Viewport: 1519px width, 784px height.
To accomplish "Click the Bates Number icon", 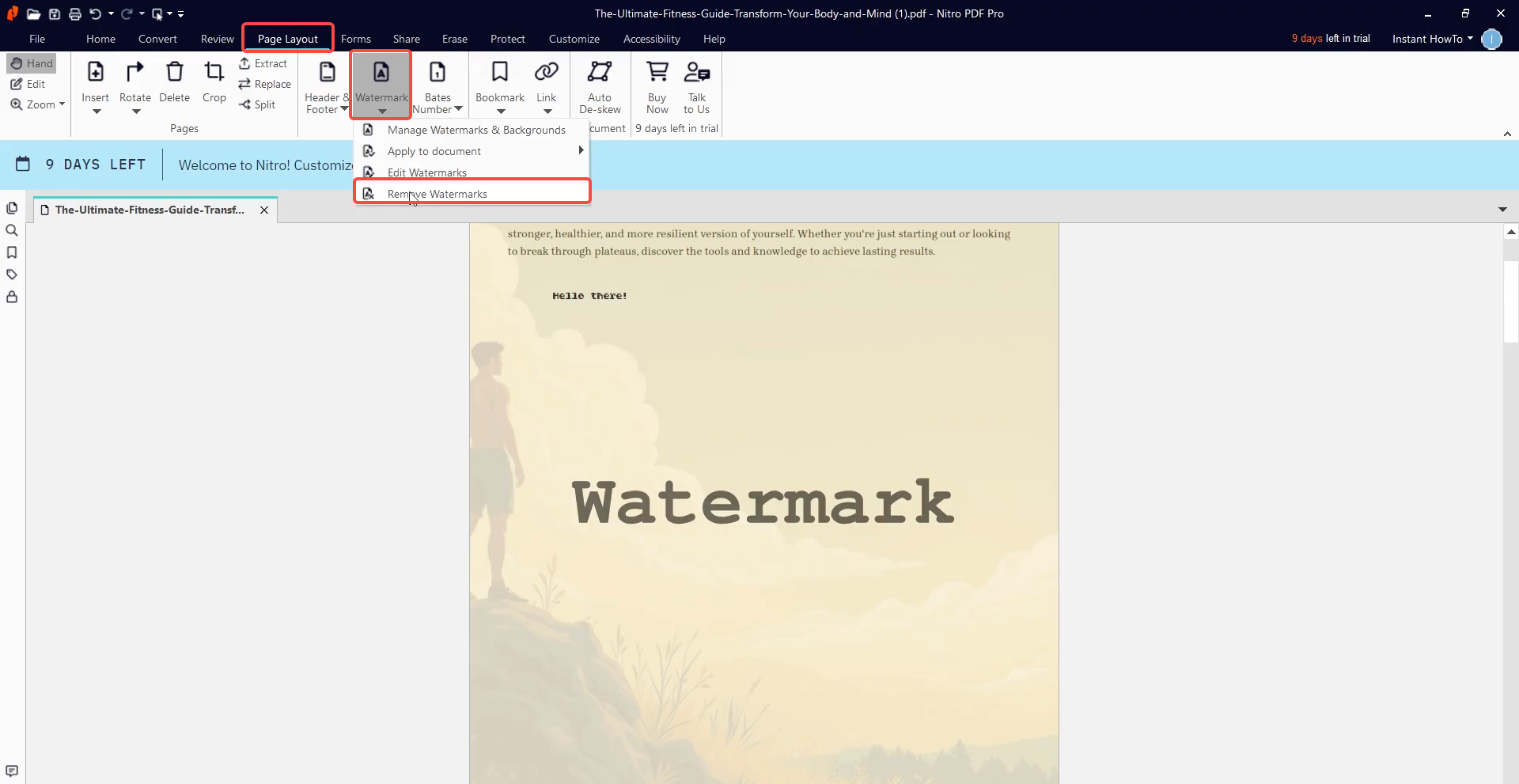I will click(438, 72).
